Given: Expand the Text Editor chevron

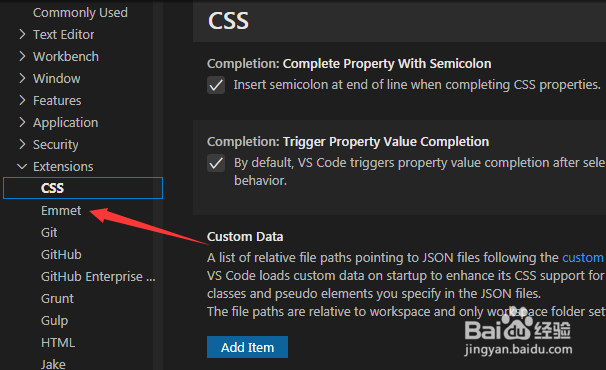Looking at the screenshot, I should (x=22, y=34).
